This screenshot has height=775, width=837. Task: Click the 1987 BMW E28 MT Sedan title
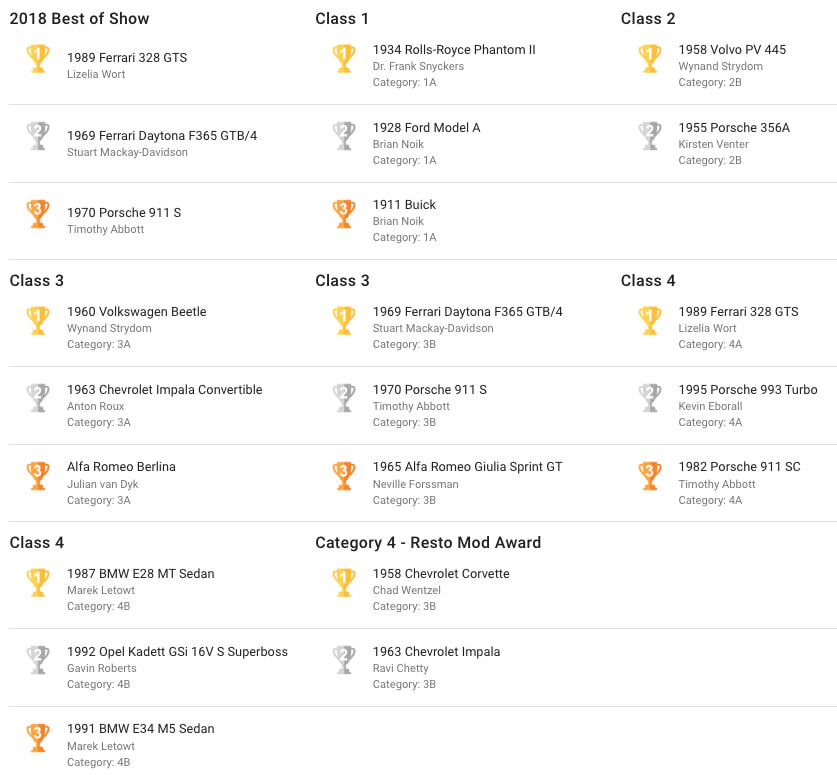click(140, 574)
